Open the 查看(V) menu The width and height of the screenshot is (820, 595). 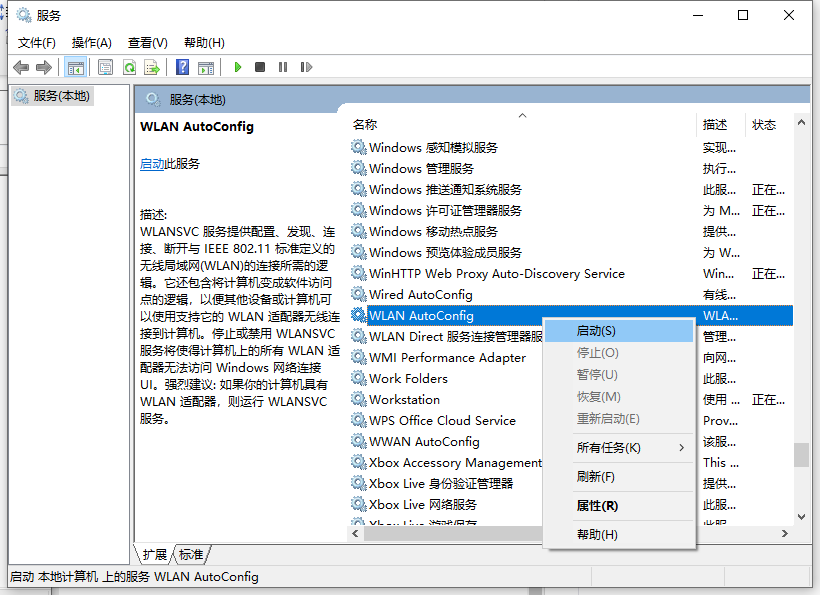click(147, 43)
